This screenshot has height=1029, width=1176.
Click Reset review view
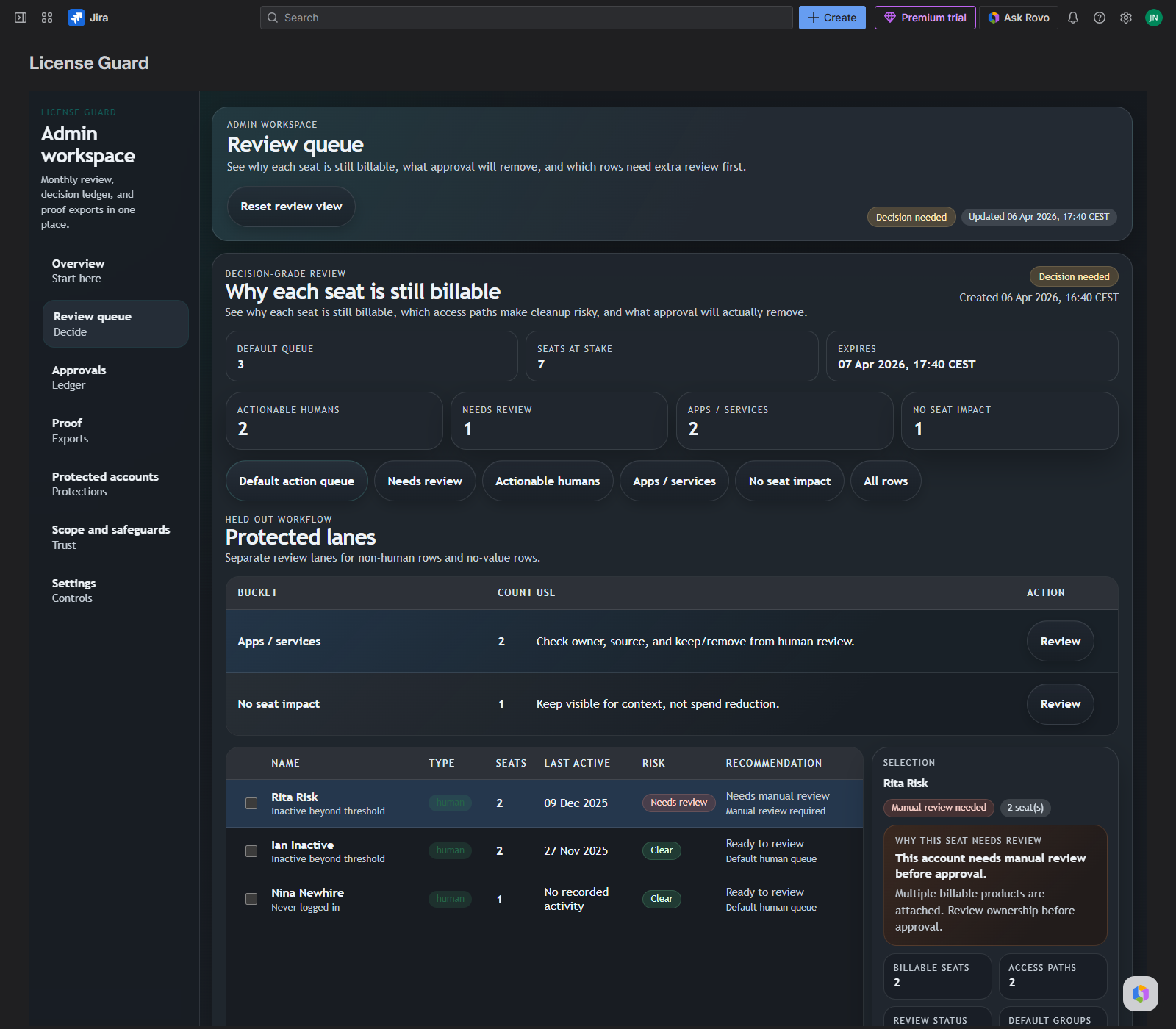point(291,207)
